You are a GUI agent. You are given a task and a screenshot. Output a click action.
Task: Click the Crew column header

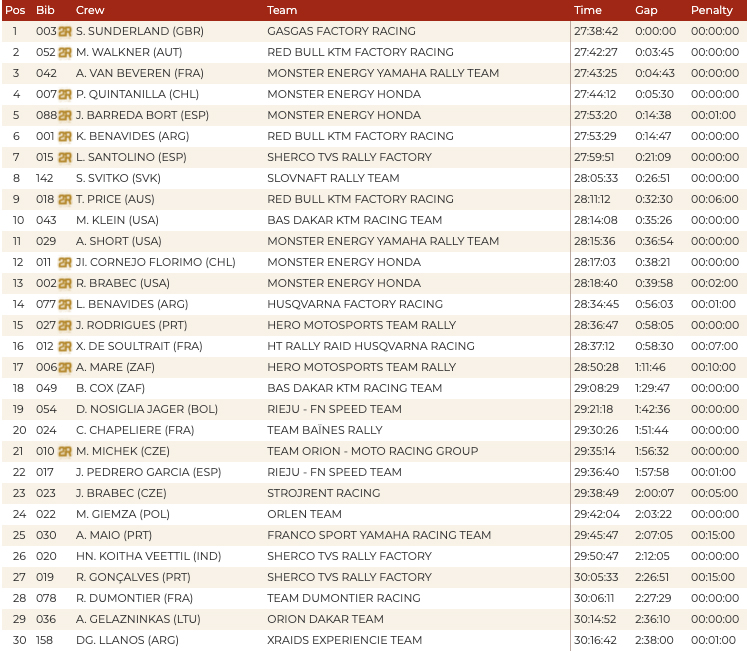click(90, 10)
